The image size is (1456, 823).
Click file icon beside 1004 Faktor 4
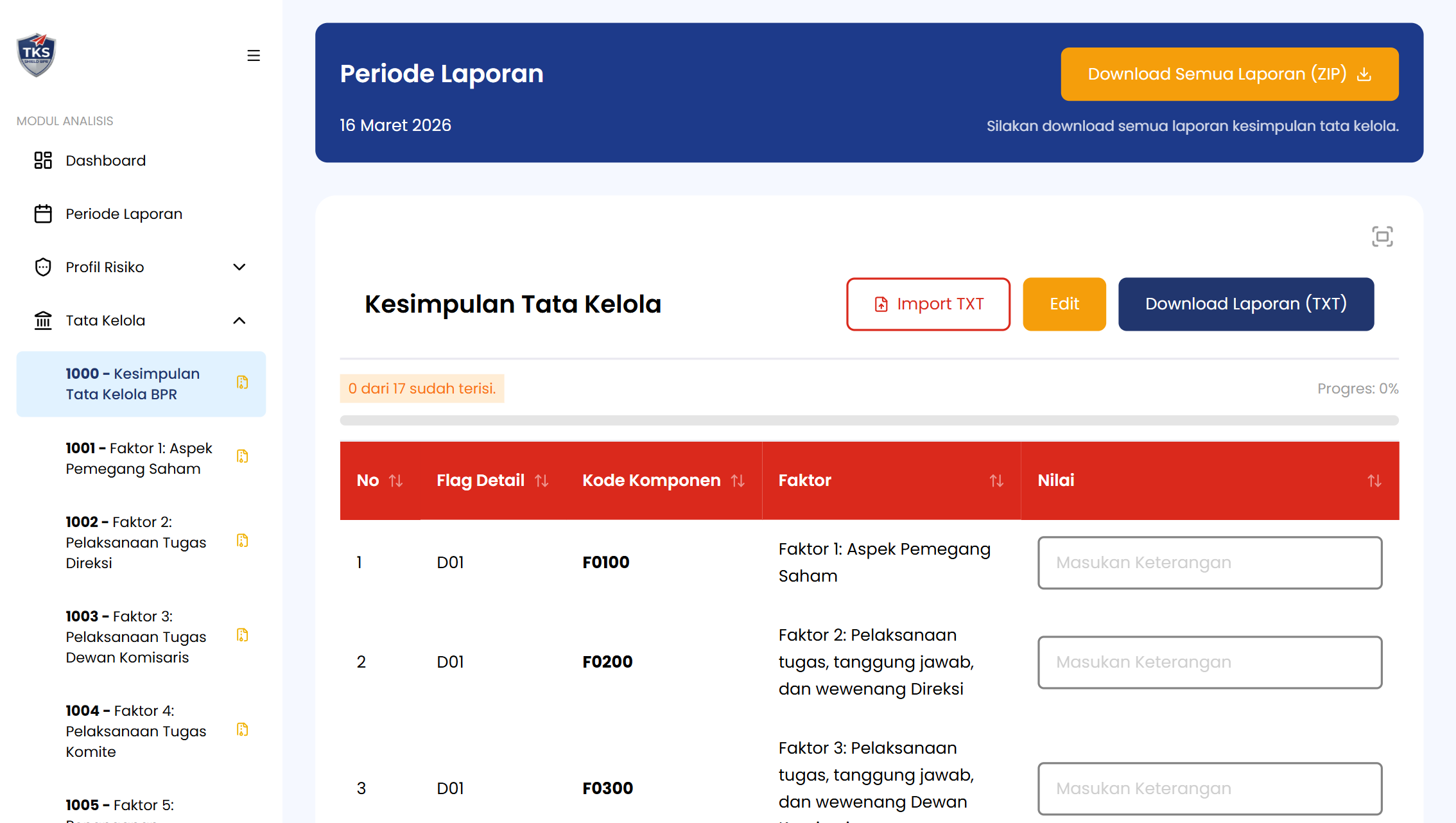tap(242, 729)
